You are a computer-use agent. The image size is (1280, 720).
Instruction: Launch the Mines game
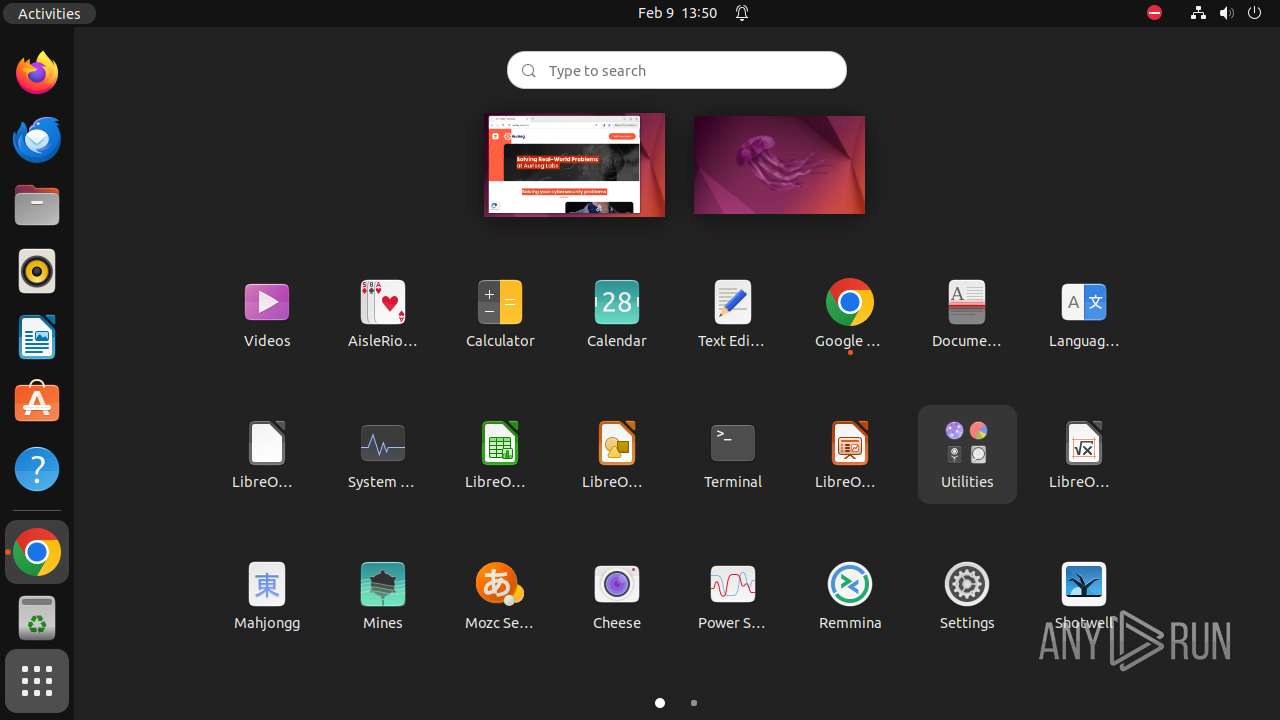tap(383, 596)
